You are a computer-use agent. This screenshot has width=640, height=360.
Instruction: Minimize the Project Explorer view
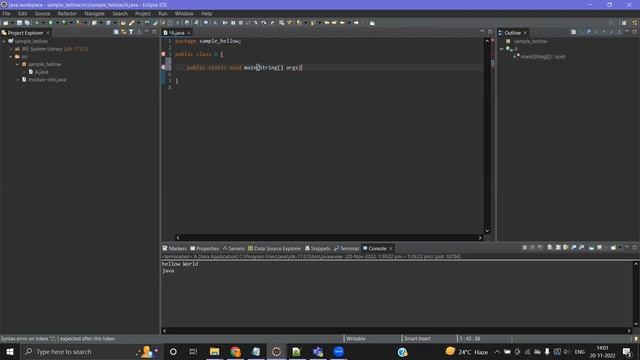147,32
